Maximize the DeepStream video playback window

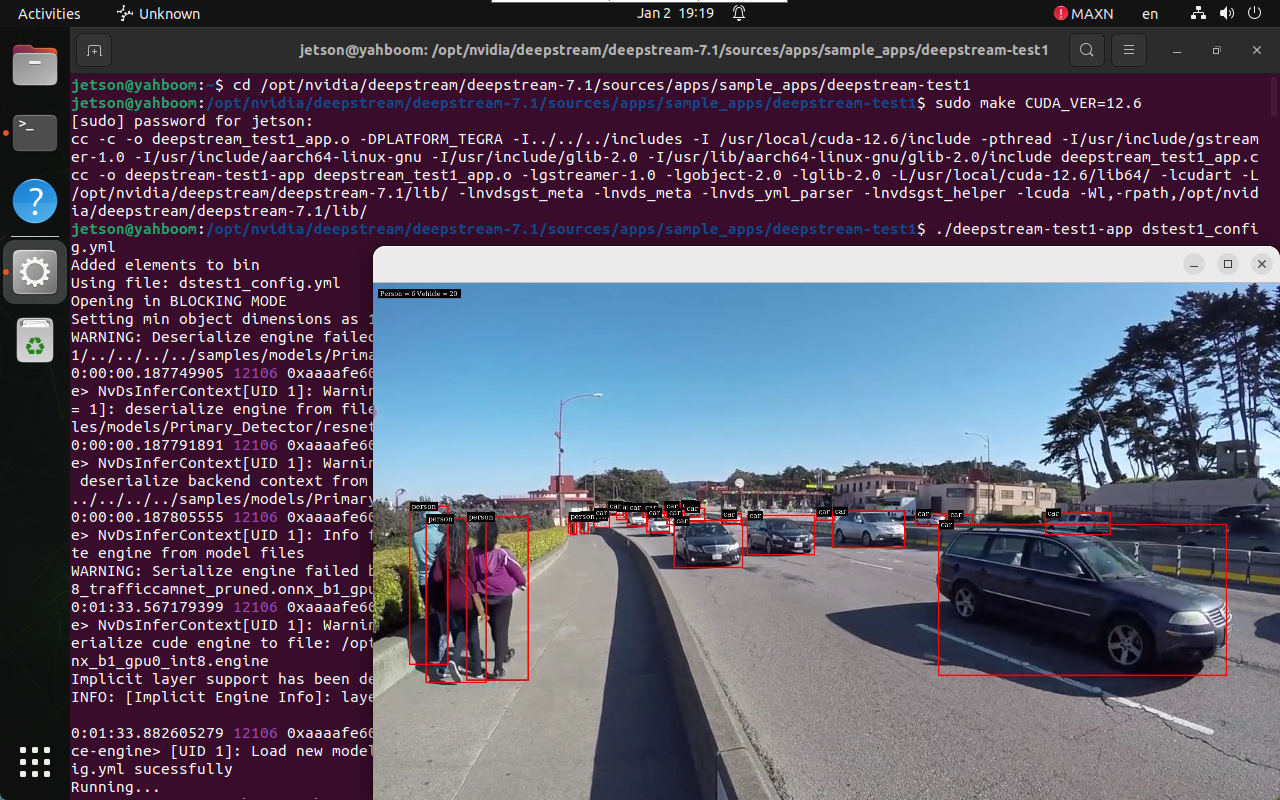(x=1228, y=263)
